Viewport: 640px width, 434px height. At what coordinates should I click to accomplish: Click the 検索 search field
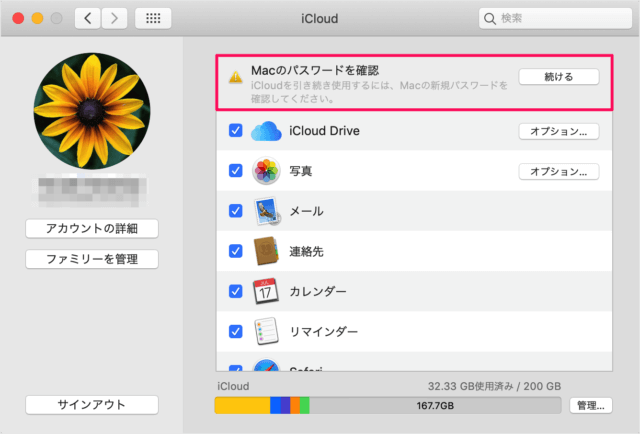coord(556,18)
